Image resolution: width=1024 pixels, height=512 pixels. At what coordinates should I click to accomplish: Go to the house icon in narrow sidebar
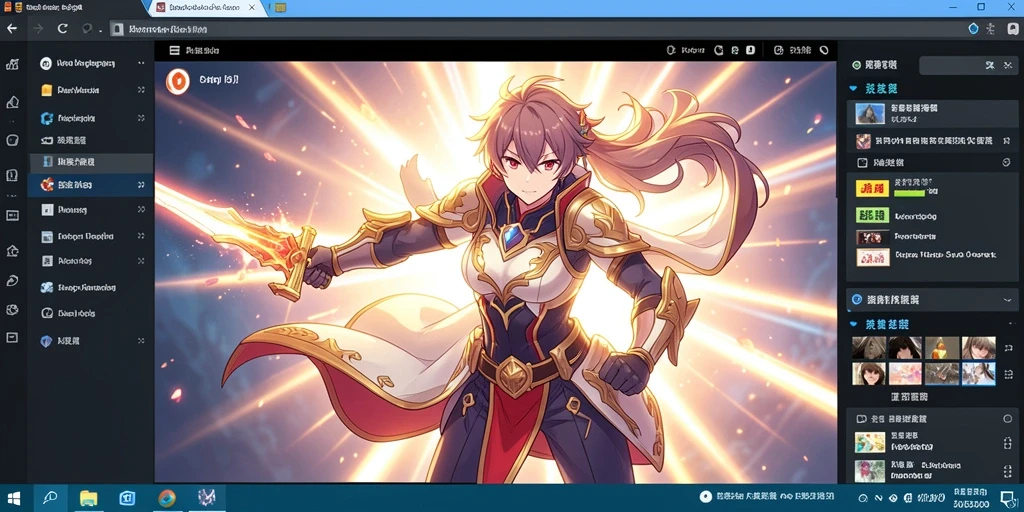coord(12,251)
